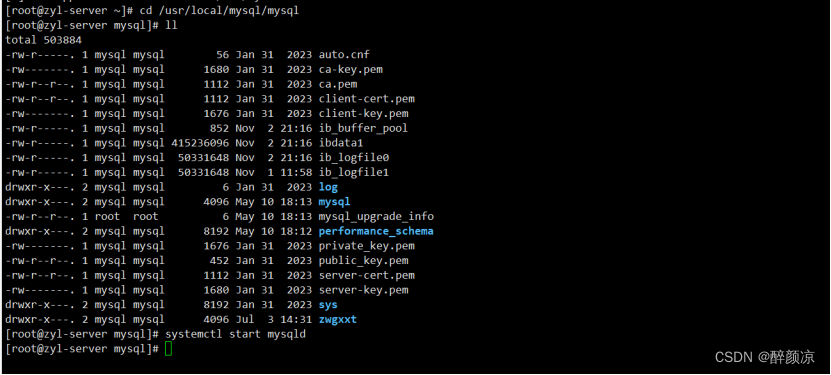Click the CSDN author watermark text
This screenshot has height=375, width=831.
[765, 358]
